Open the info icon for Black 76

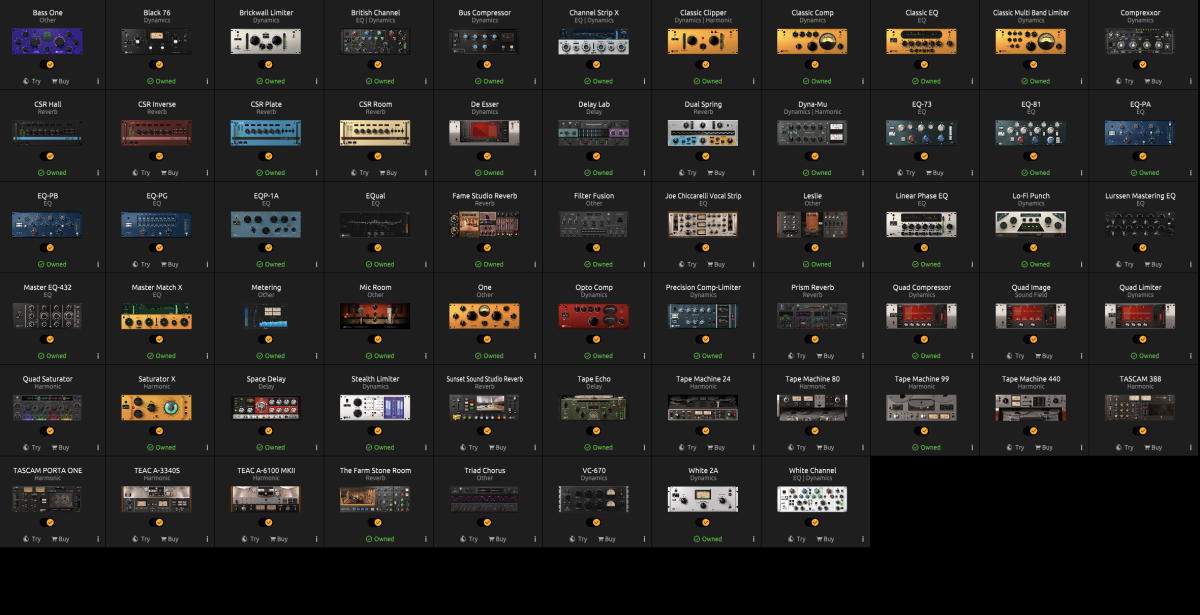208,81
